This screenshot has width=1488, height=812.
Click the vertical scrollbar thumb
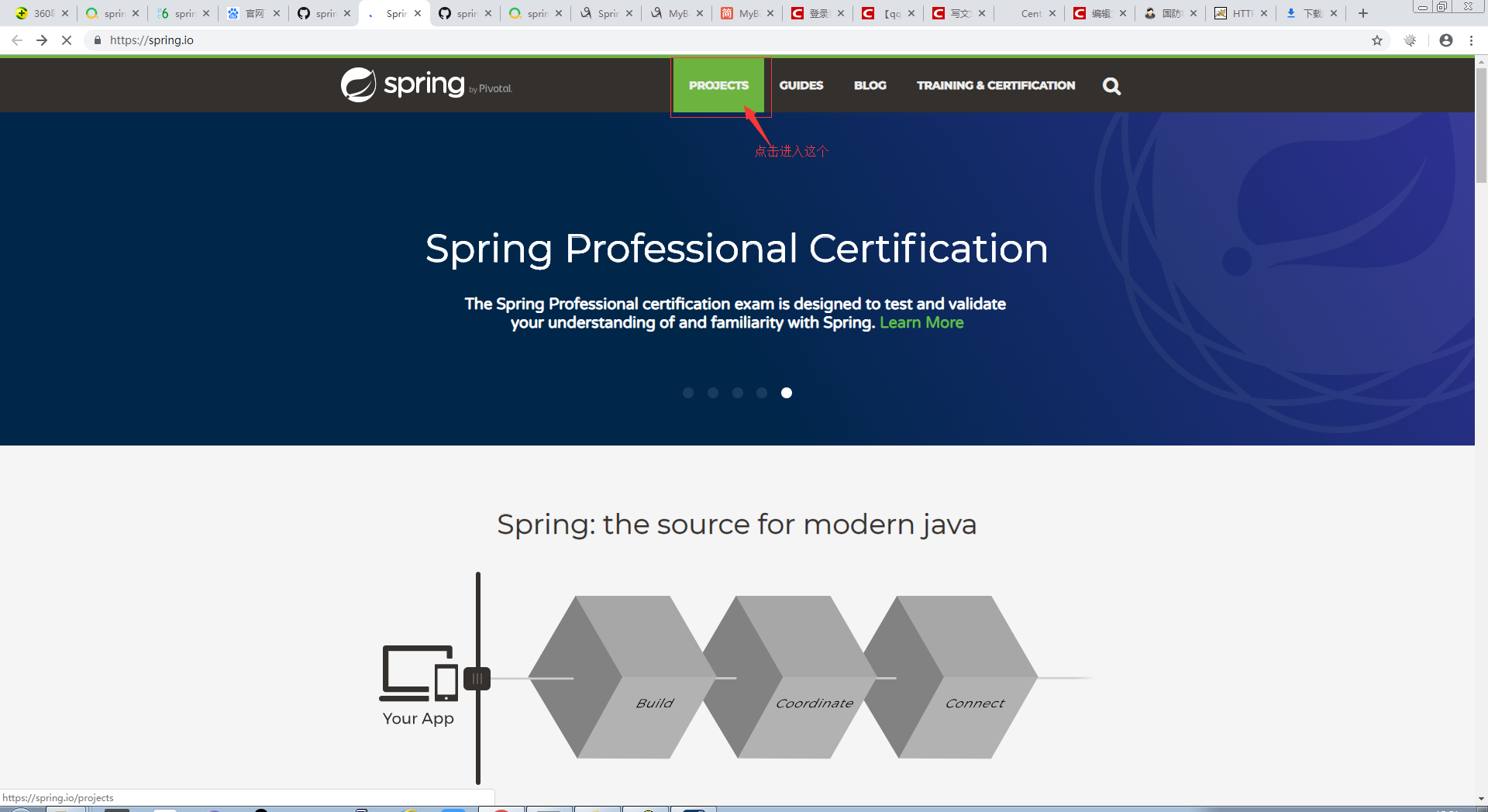point(1481,126)
